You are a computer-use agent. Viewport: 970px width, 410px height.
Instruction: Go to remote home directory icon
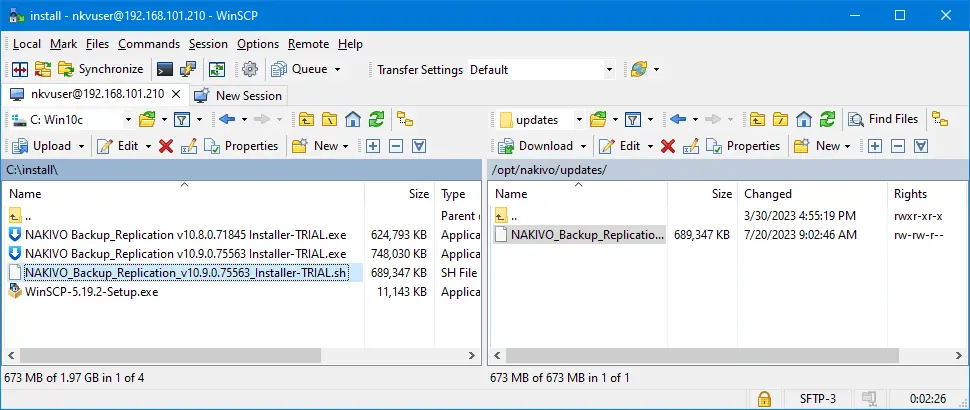[x=804, y=119]
